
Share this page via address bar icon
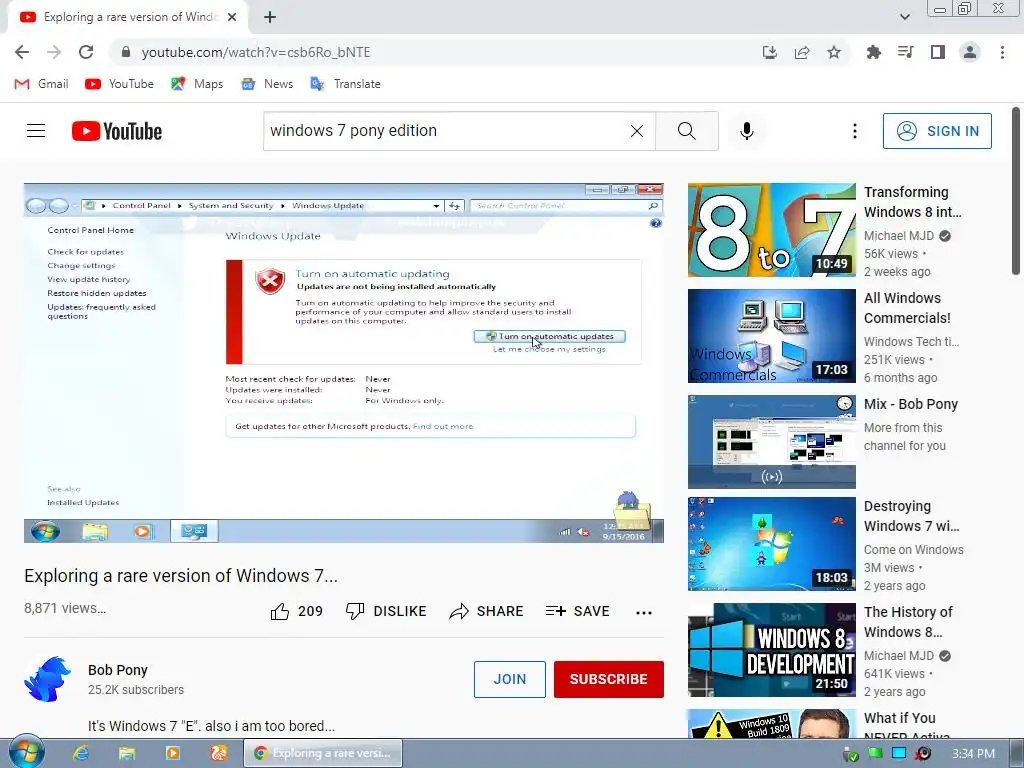pos(802,52)
